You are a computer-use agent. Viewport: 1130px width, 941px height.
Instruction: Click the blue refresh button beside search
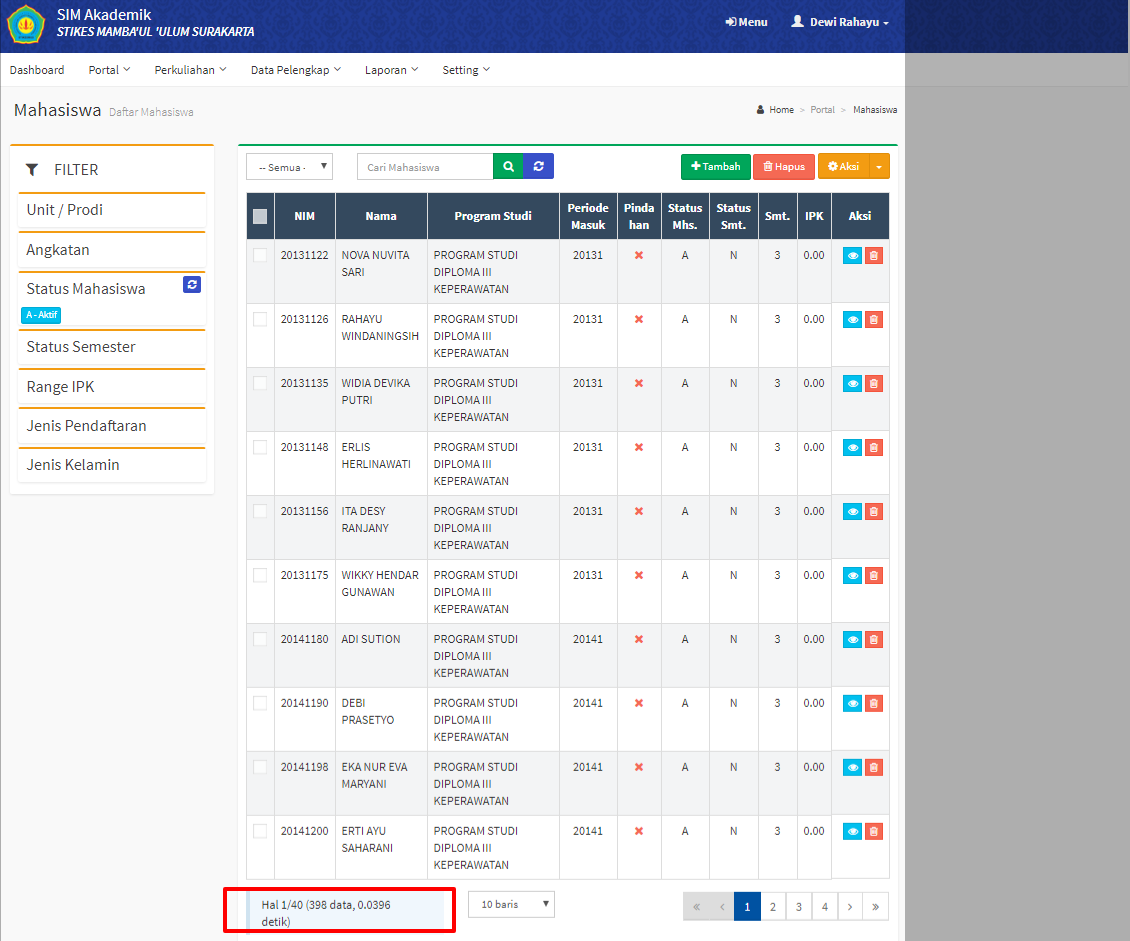538,167
